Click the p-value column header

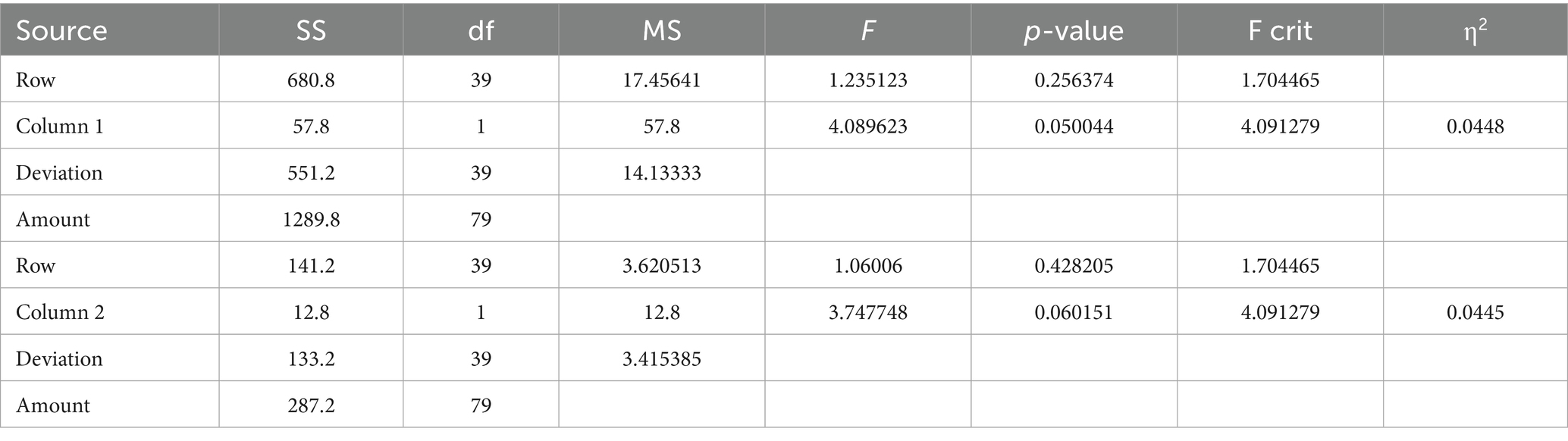point(1074,31)
